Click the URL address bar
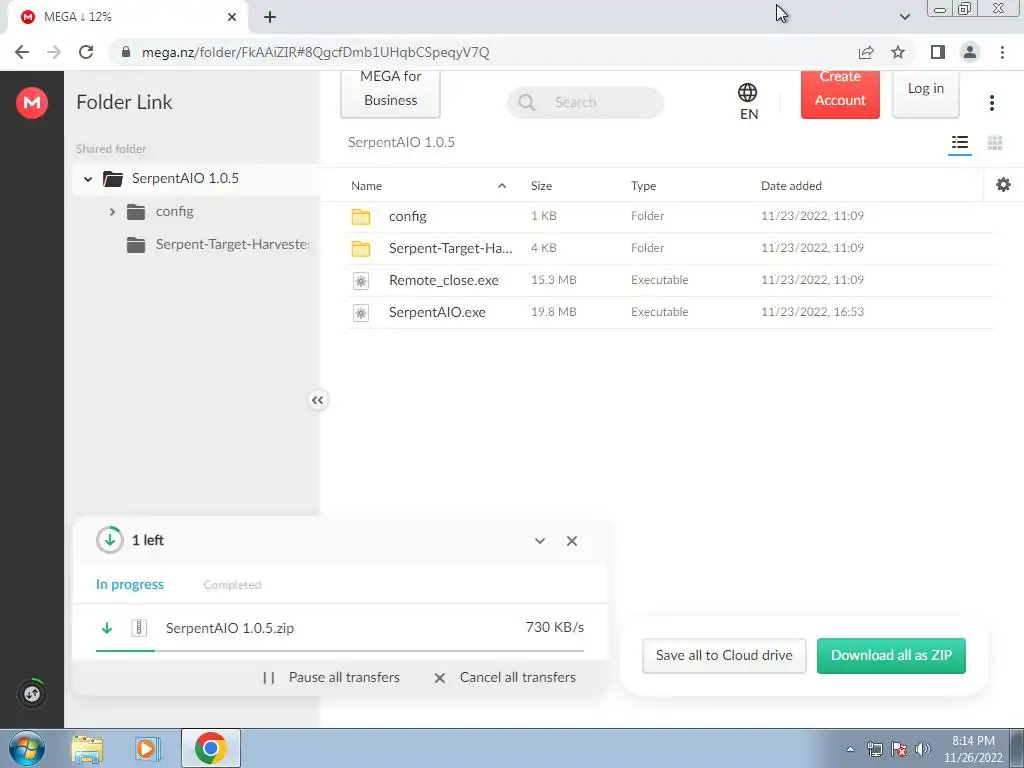 (483, 52)
